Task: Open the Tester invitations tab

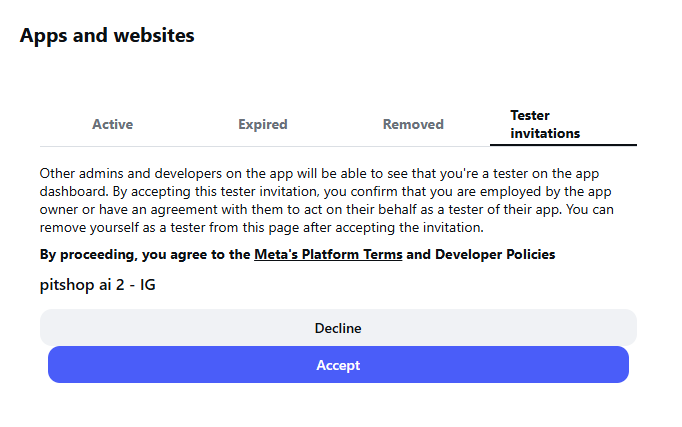Action: point(563,124)
